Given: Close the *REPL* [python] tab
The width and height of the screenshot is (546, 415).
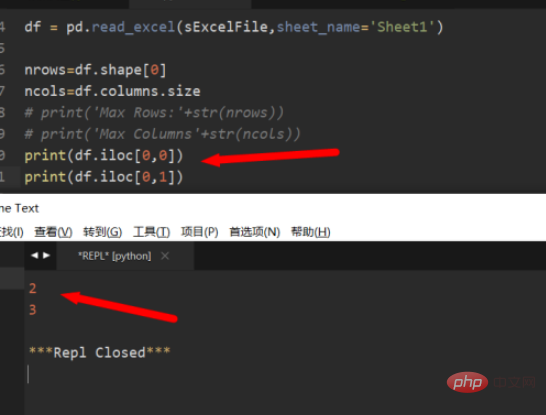Looking at the screenshot, I should [165, 256].
